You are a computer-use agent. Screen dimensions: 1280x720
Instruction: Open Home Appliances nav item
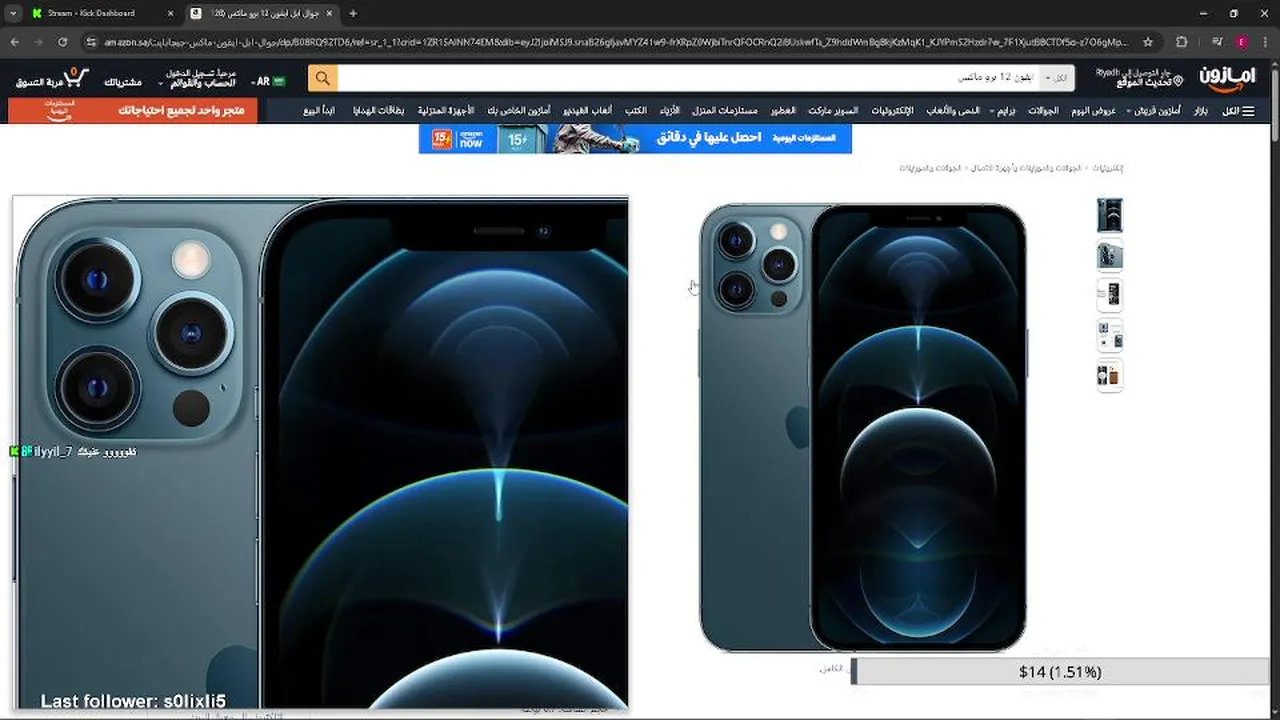(446, 111)
